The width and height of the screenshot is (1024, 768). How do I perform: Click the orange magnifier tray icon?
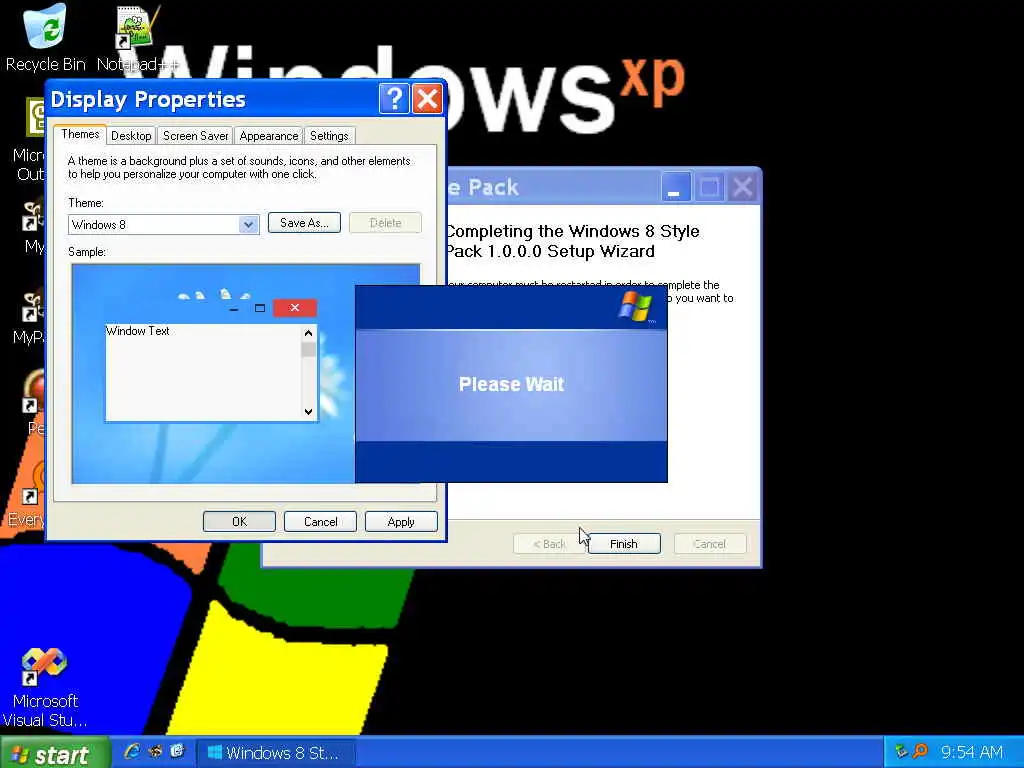(920, 752)
